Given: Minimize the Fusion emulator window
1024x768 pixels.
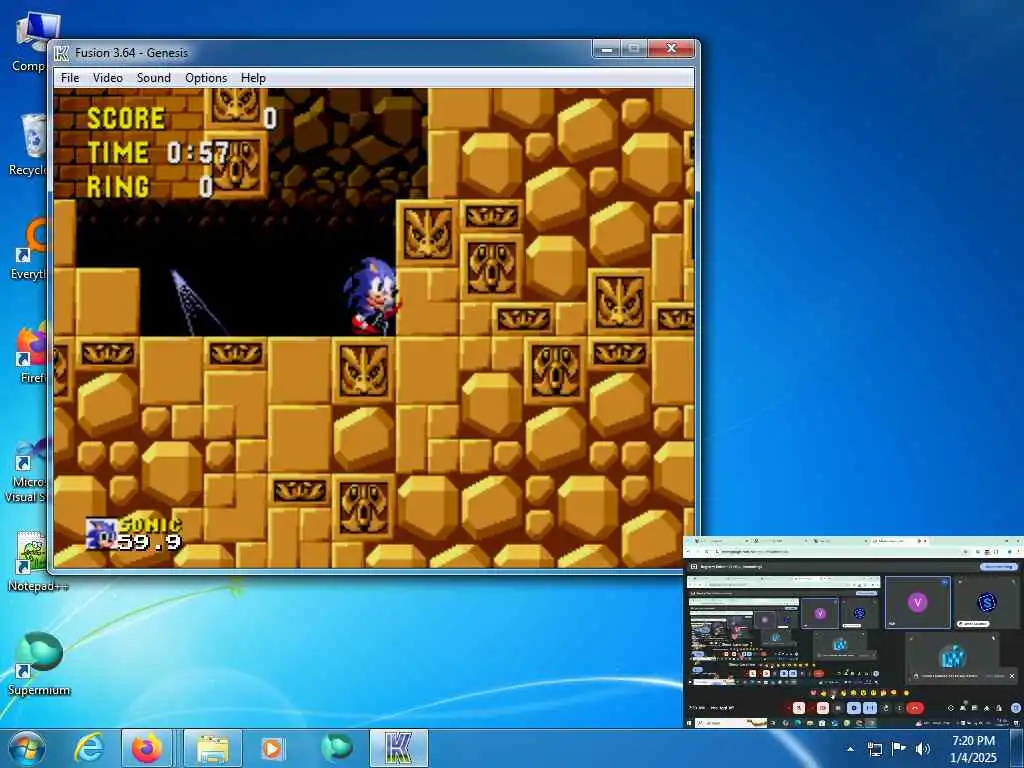Looking at the screenshot, I should coord(607,49).
